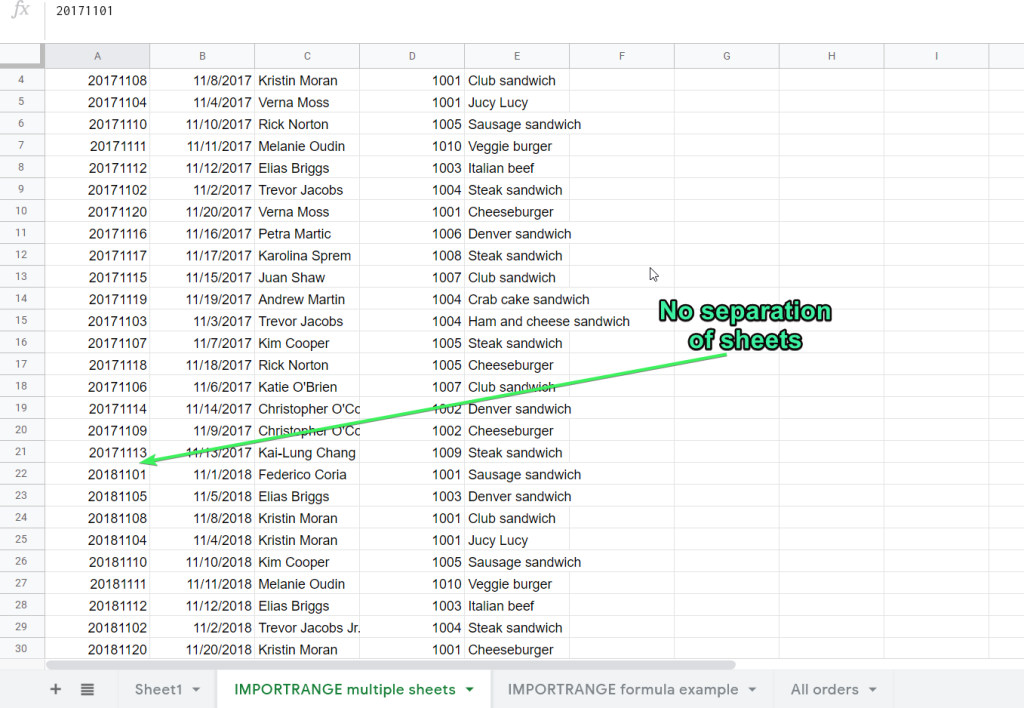Select column D header

[x=411, y=56]
